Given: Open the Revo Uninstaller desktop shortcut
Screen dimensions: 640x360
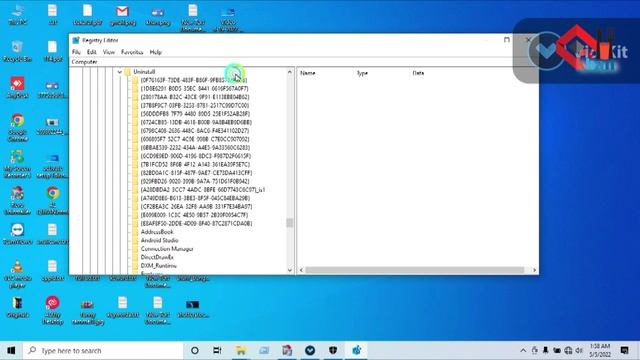Looking at the screenshot, I should coord(18,201).
